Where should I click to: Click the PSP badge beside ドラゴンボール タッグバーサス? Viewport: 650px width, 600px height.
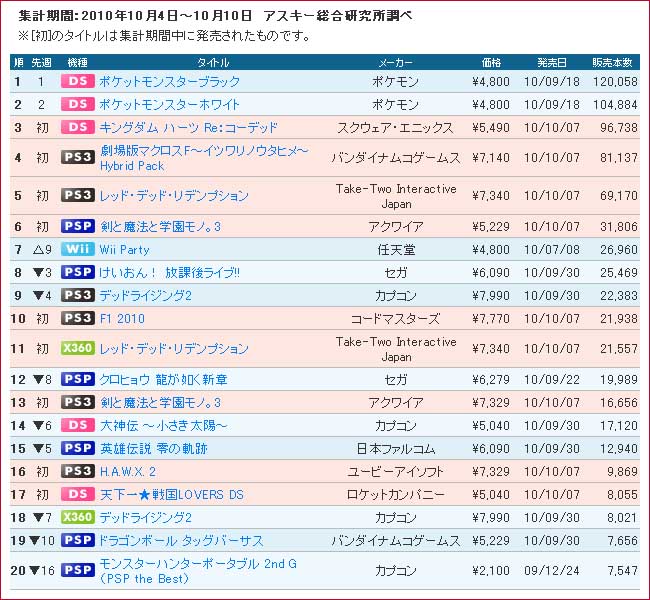78,540
